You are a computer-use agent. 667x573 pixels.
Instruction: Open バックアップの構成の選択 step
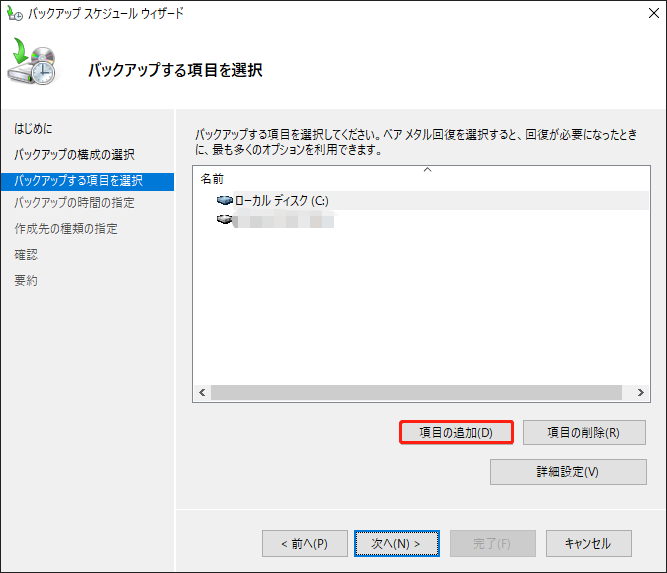click(x=74, y=154)
